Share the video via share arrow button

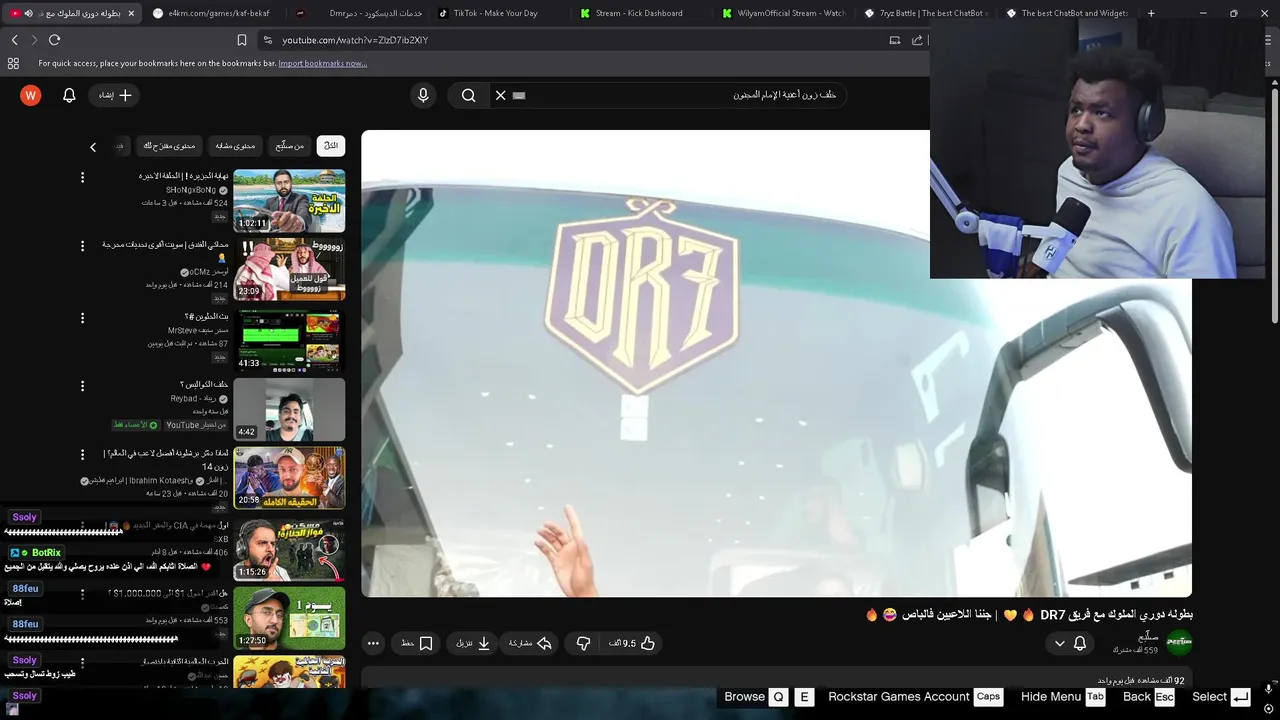530,643
